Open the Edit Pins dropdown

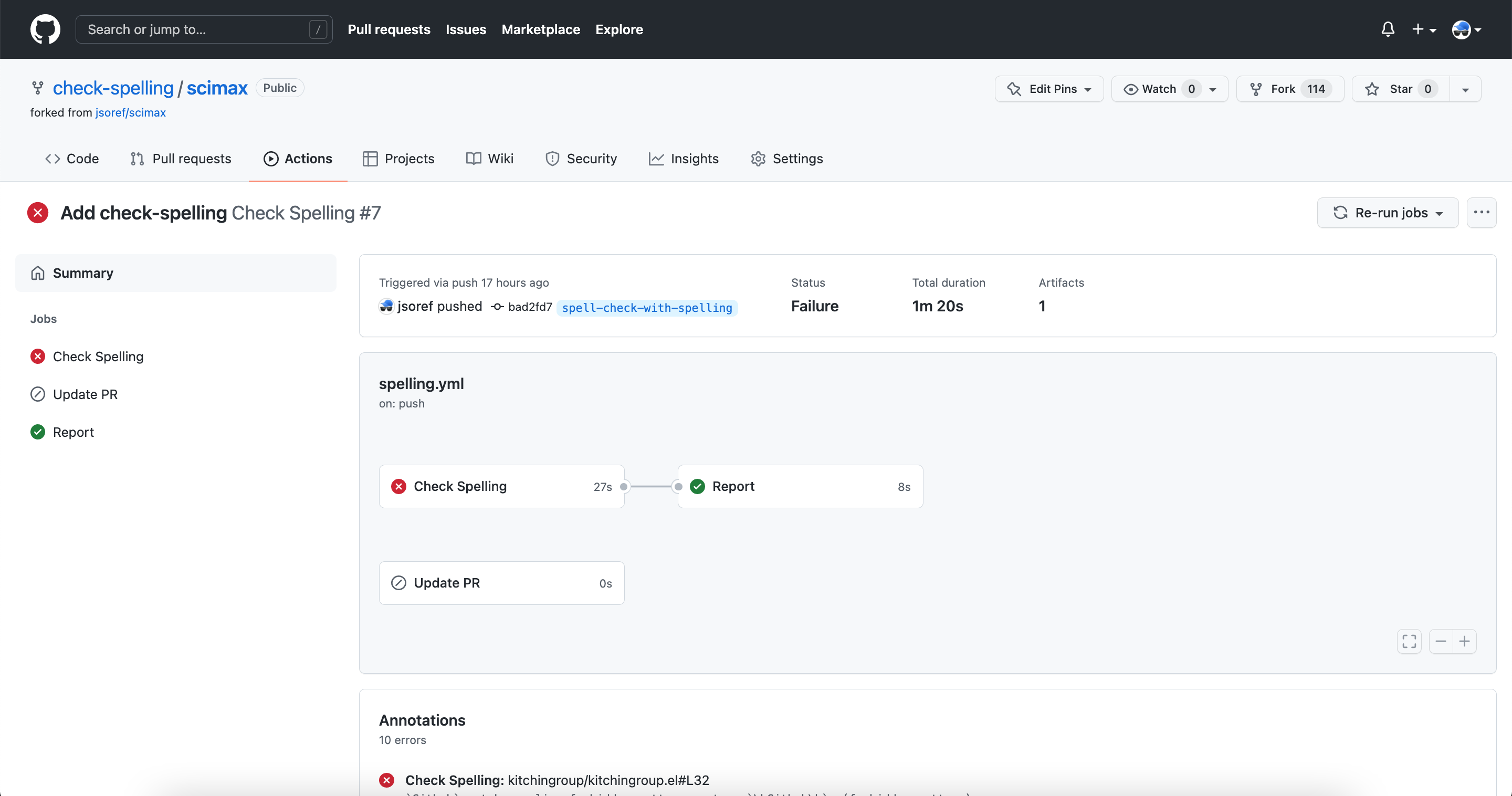[1049, 89]
